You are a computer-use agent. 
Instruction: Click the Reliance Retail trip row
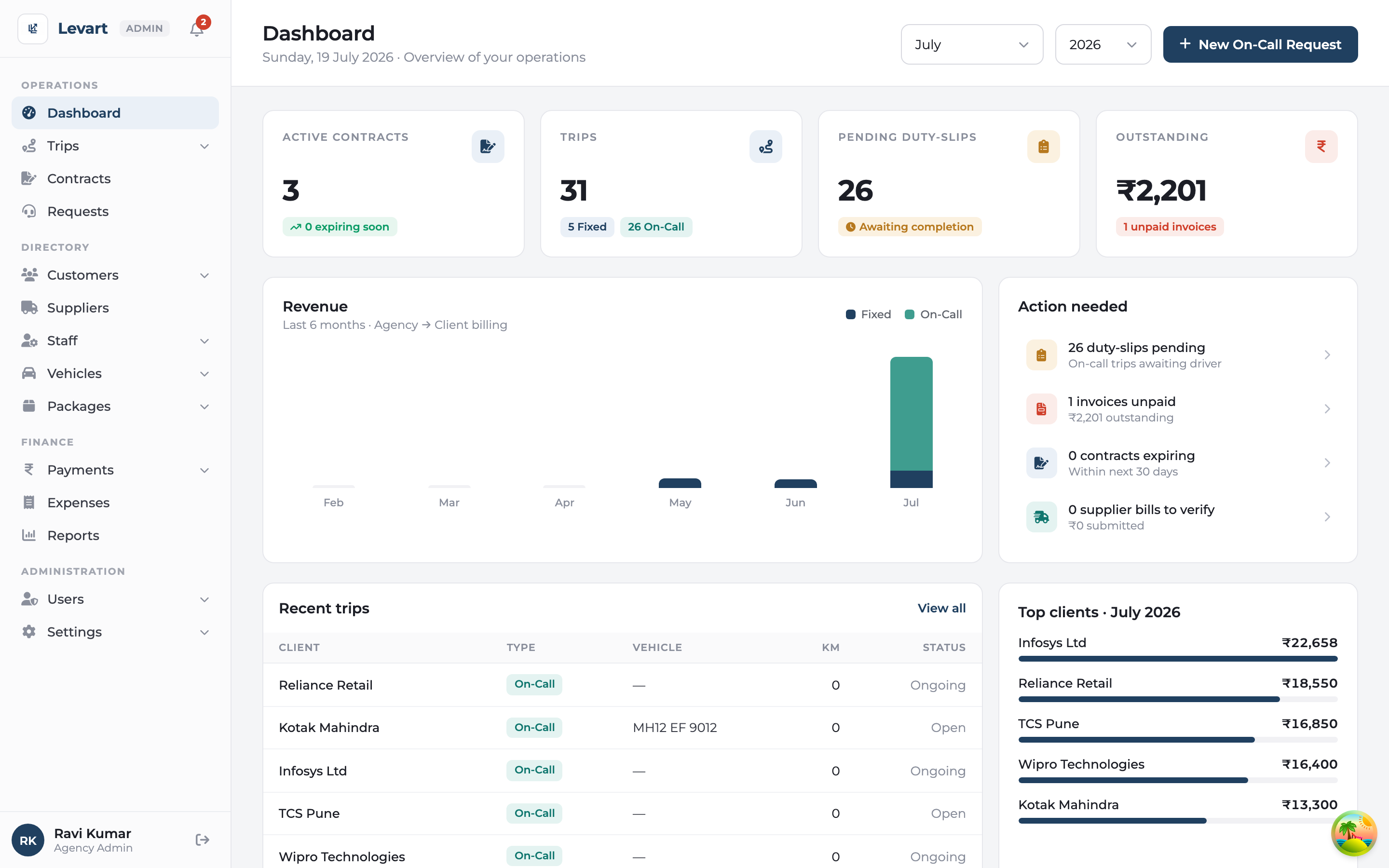coord(622,685)
